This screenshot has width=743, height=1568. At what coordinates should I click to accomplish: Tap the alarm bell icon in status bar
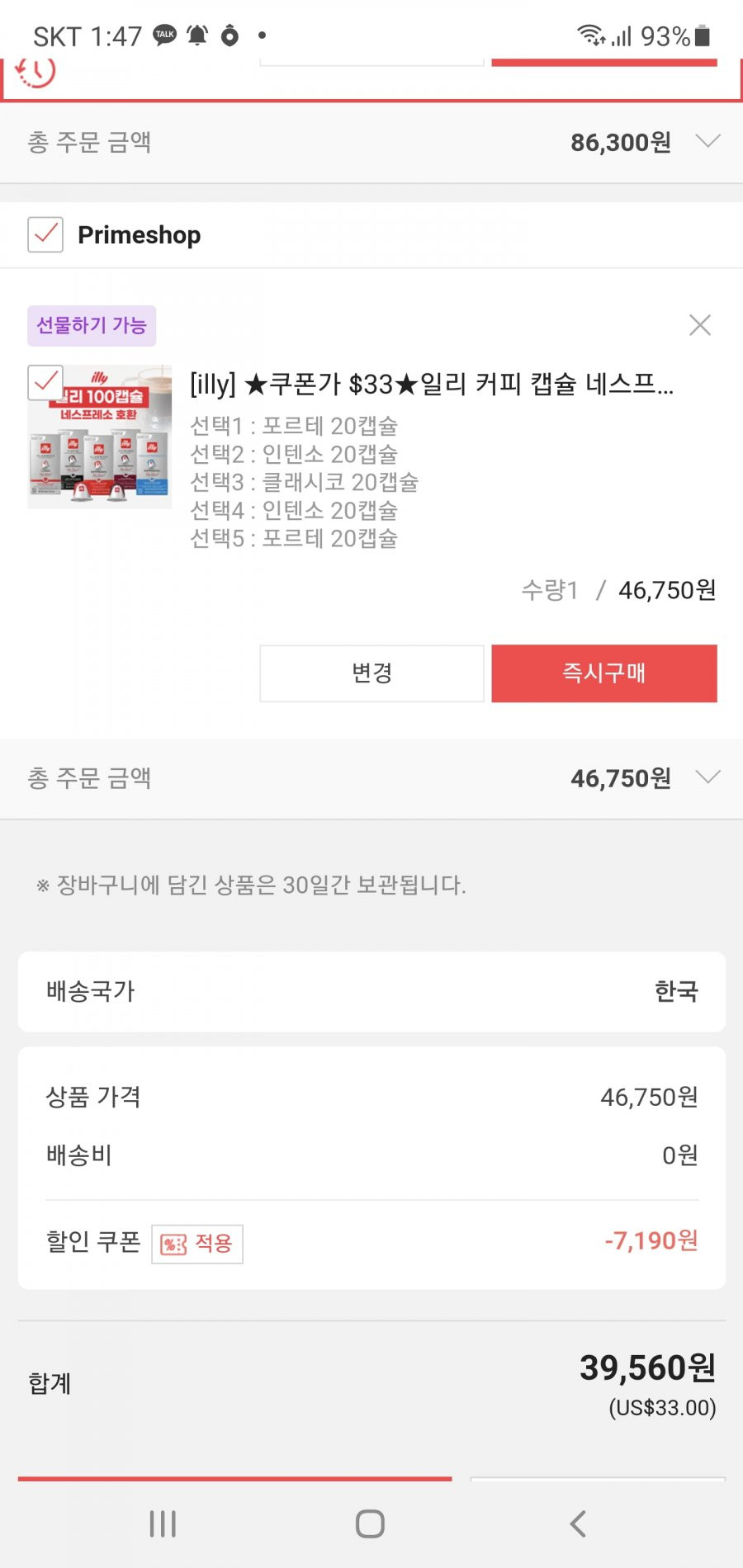[x=197, y=35]
